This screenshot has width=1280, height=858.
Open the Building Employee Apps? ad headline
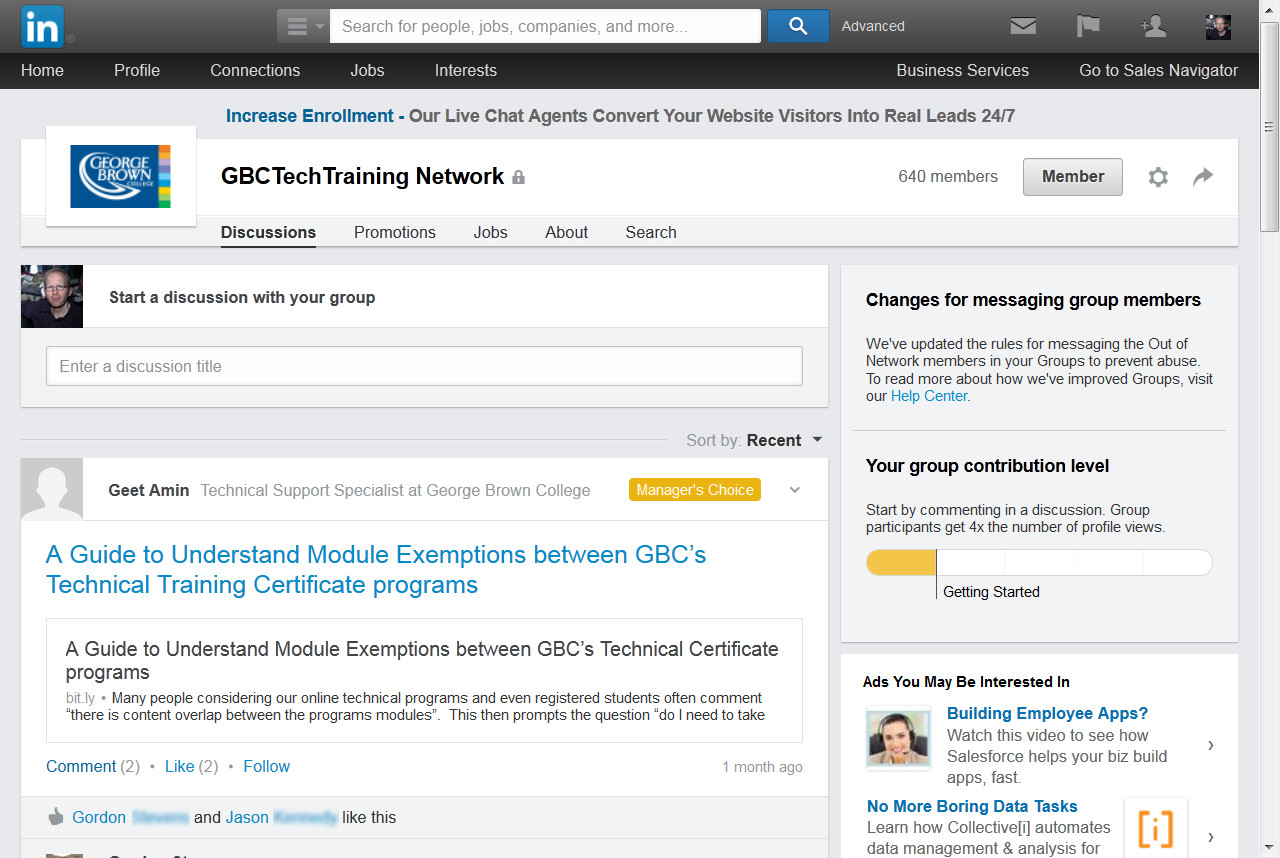pos(1047,713)
